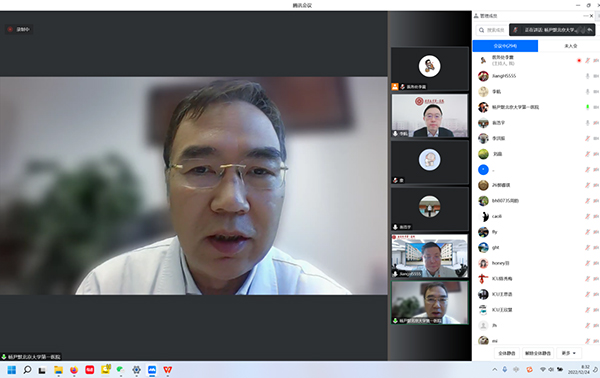This screenshot has width=600, height=378.
Task: Toggle the microphone icon for JiangH5555
Action: click(x=587, y=76)
